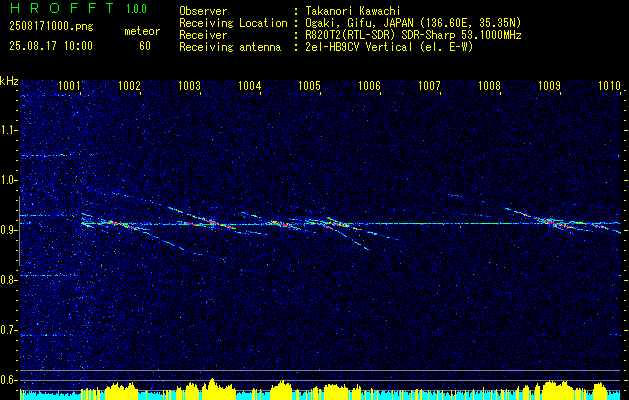Click the R820T2(RTL-SDR) SDR-Sharp receiver text
629x400 pixels.
(x=413, y=35)
